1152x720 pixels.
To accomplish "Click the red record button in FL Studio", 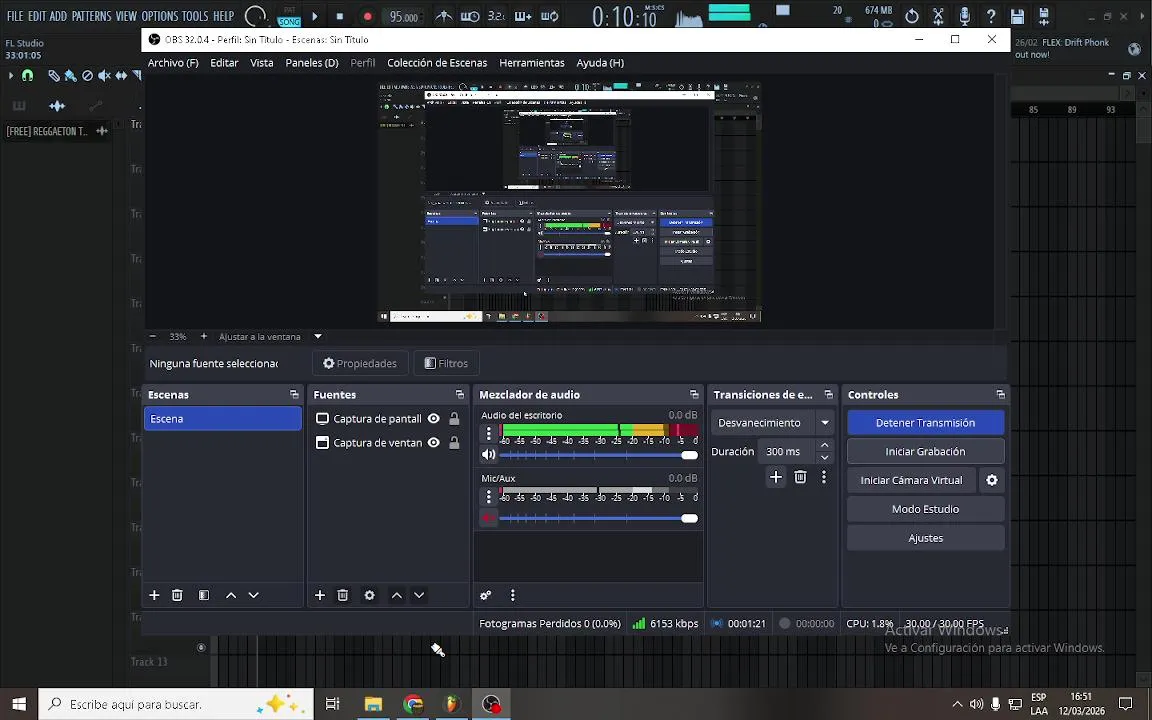I will (x=367, y=16).
